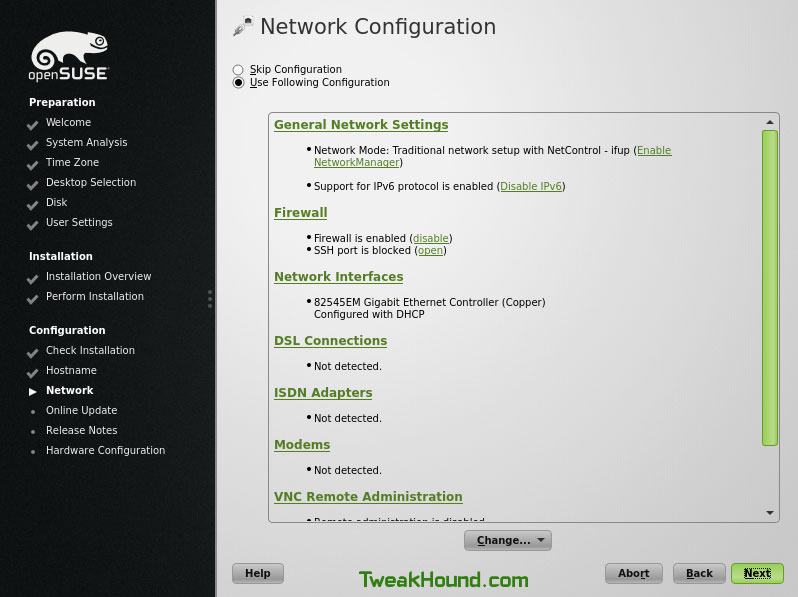Click the Preparation section heading
The width and height of the screenshot is (798, 597).
tap(62, 102)
